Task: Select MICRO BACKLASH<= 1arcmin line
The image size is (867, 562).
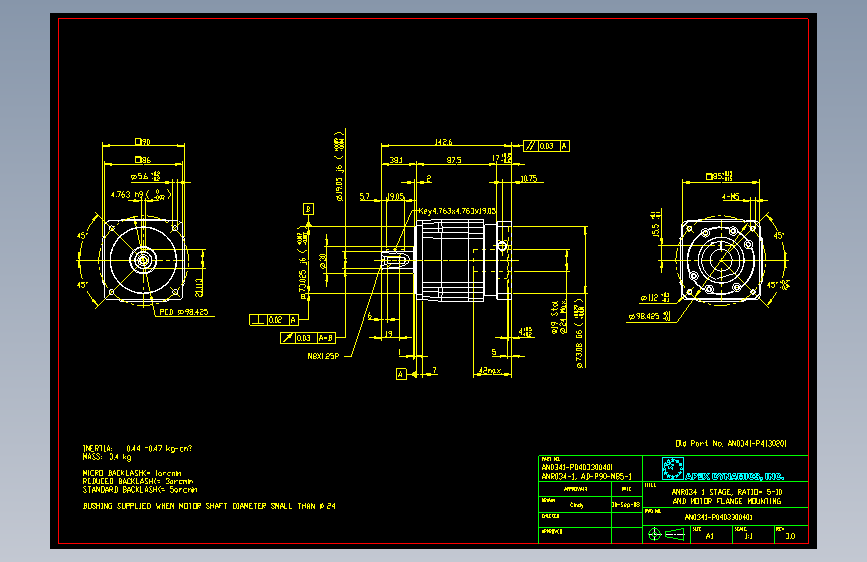Action: [x=132, y=473]
